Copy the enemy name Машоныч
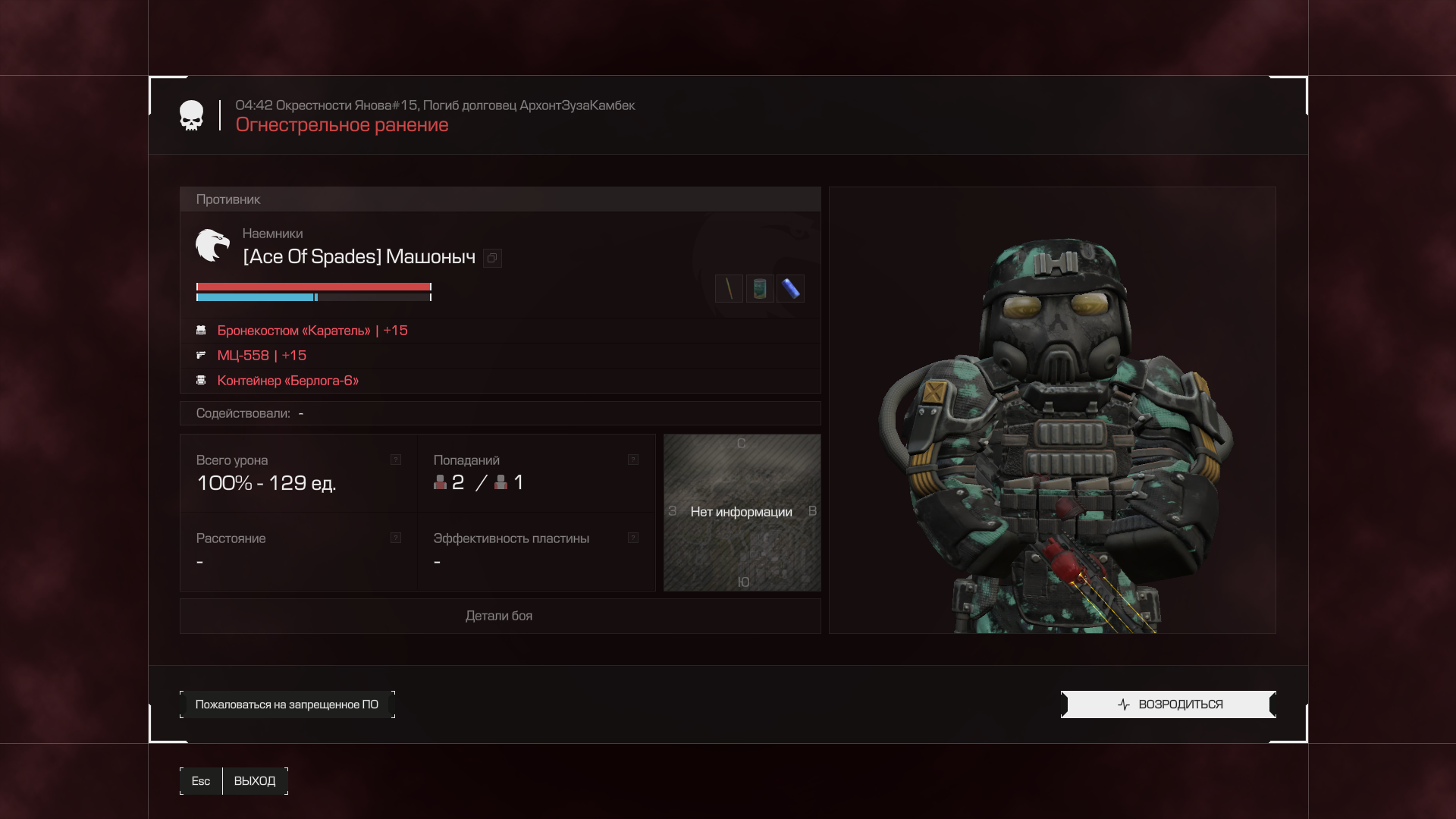 tap(492, 259)
